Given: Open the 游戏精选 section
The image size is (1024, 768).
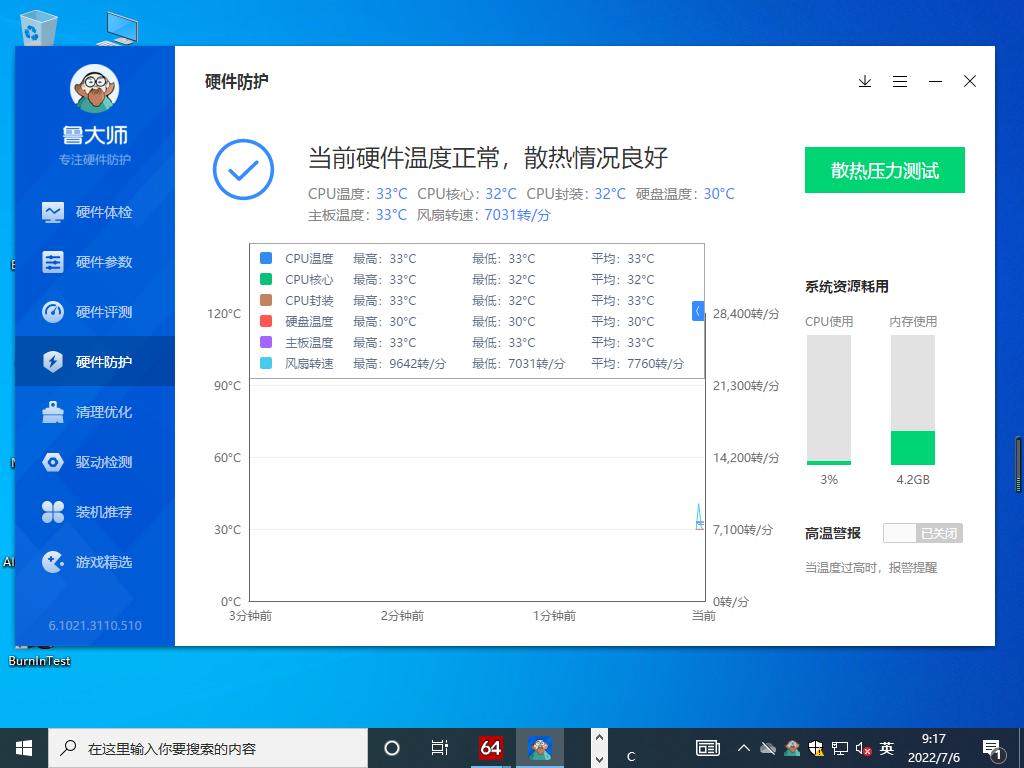Looking at the screenshot, I should click(94, 562).
